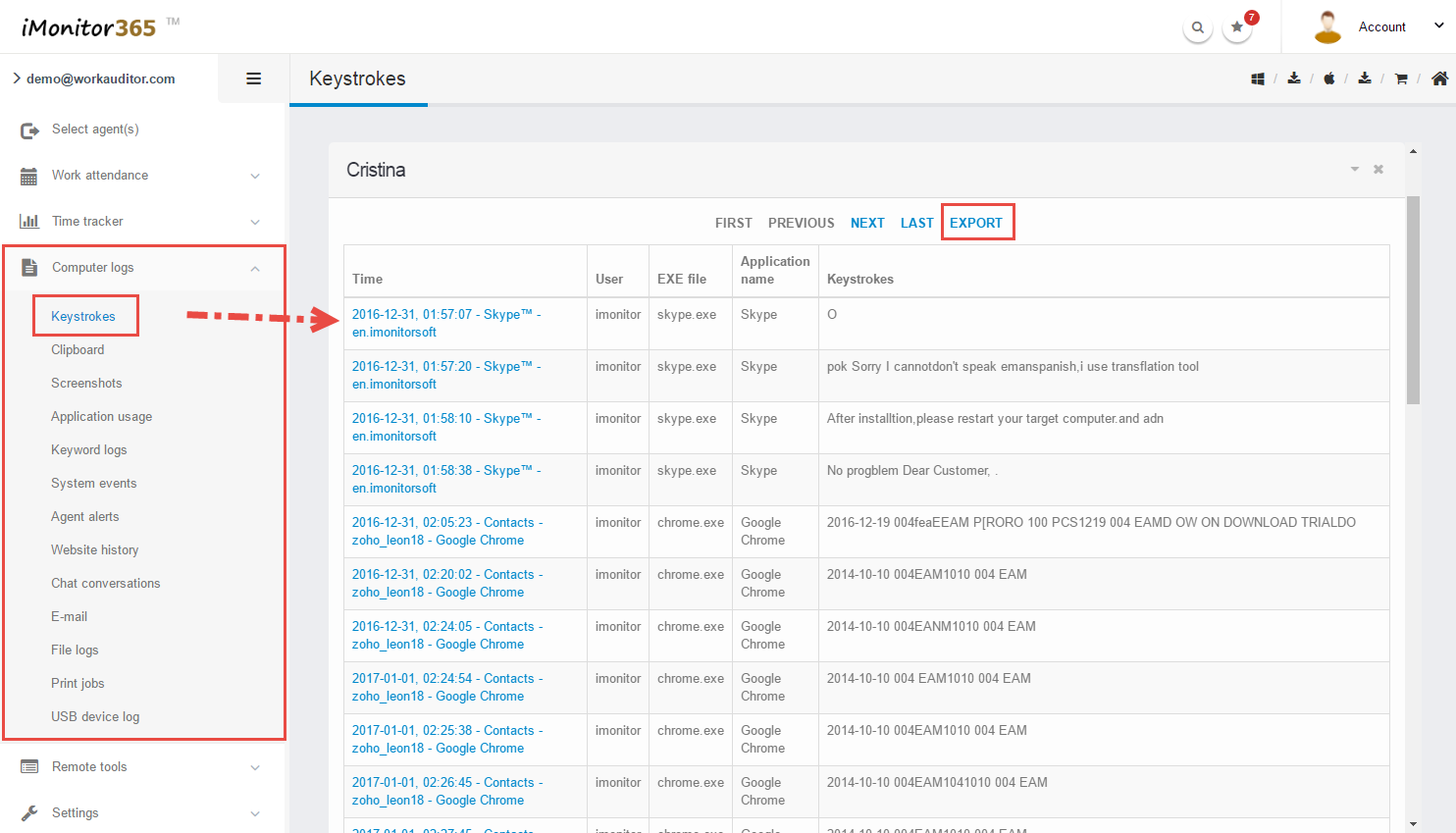Click the Remote tools icon

29,767
